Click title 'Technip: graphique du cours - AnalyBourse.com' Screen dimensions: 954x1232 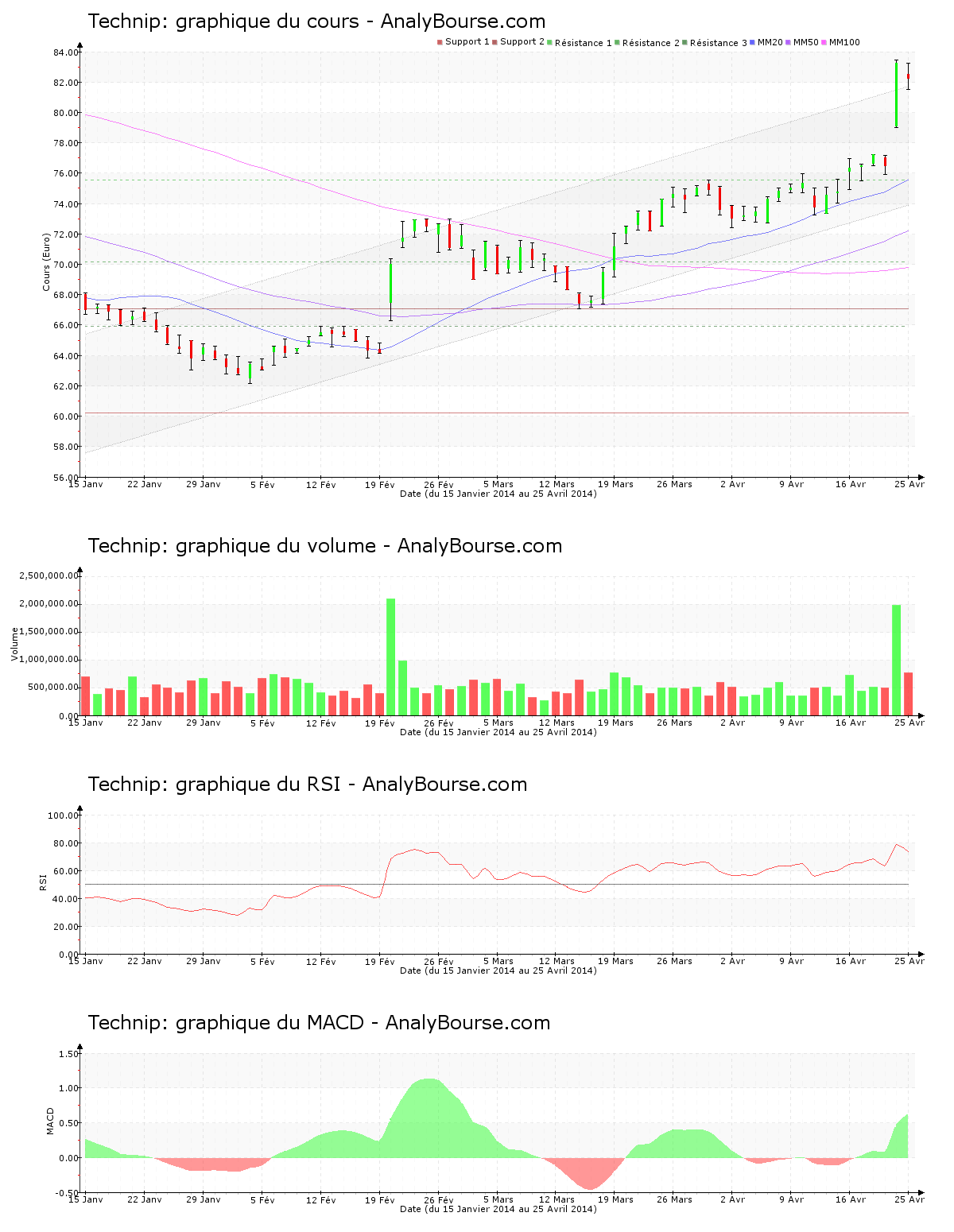[x=316, y=21]
